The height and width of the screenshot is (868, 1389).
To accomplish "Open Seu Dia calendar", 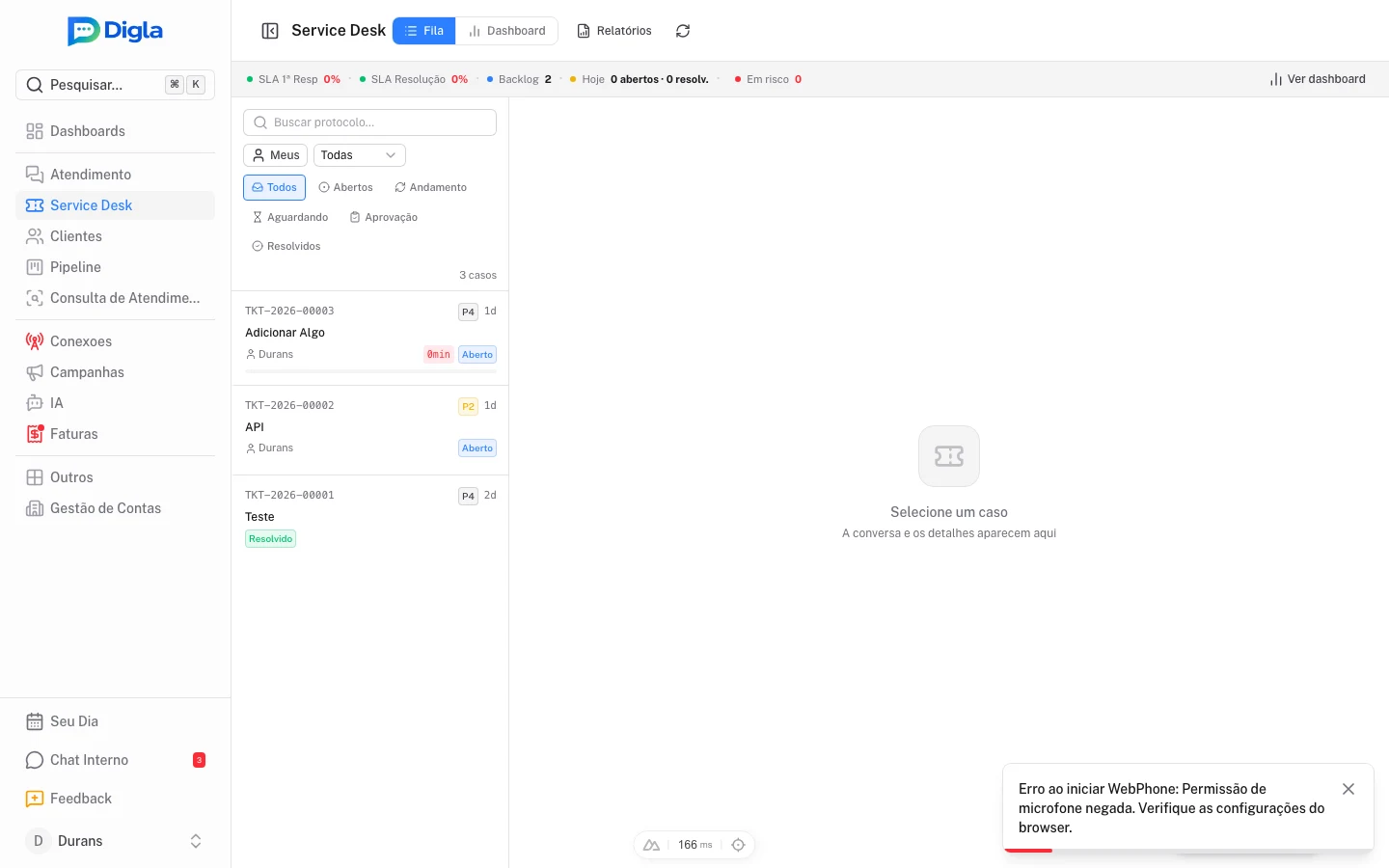I will pyautogui.click(x=116, y=721).
